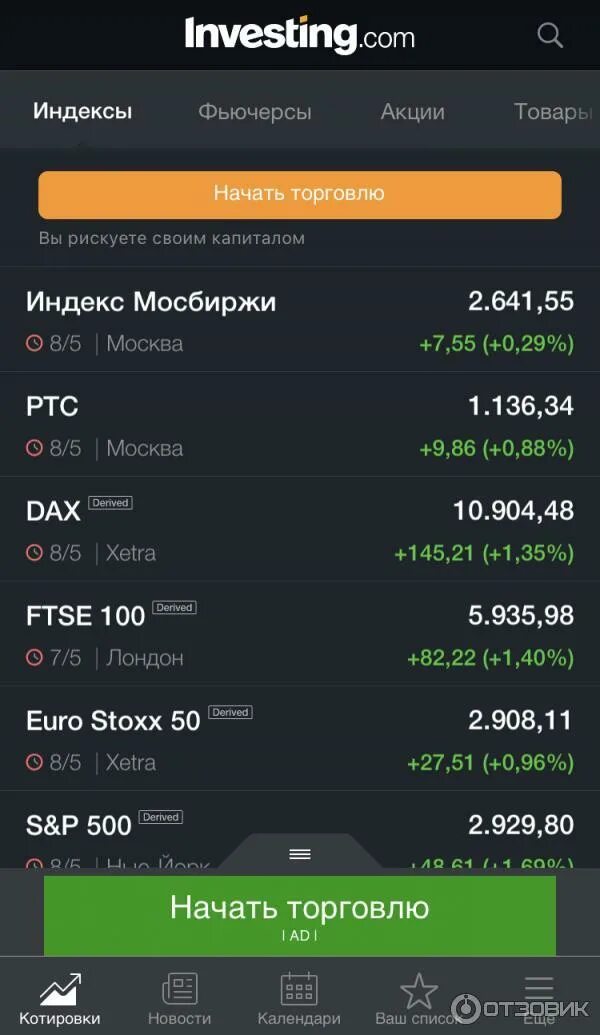Tap the orange Начать торговлю button
Screen dimensions: 600x1035
coord(300,194)
